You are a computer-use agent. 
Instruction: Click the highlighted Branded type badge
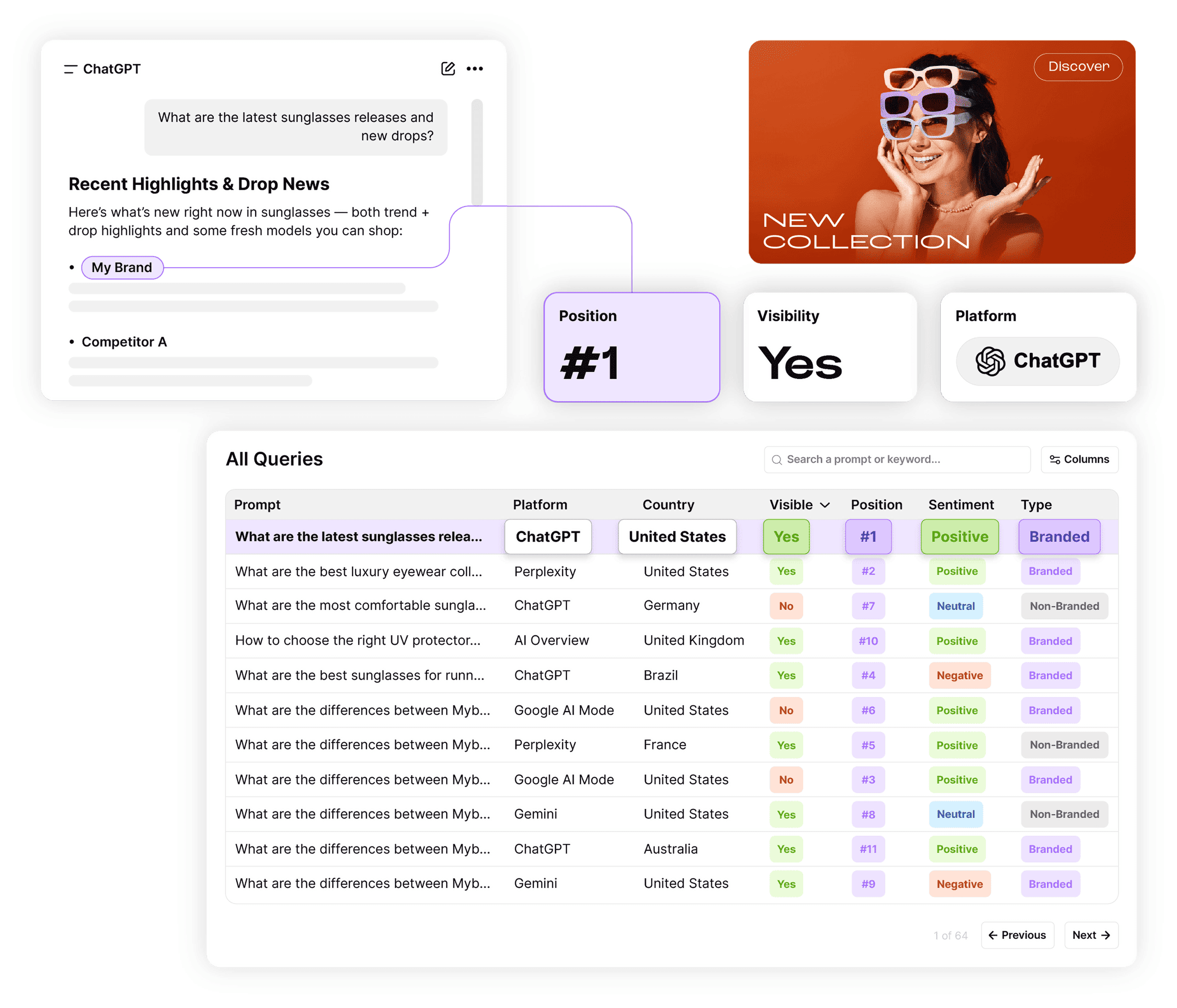click(1059, 536)
